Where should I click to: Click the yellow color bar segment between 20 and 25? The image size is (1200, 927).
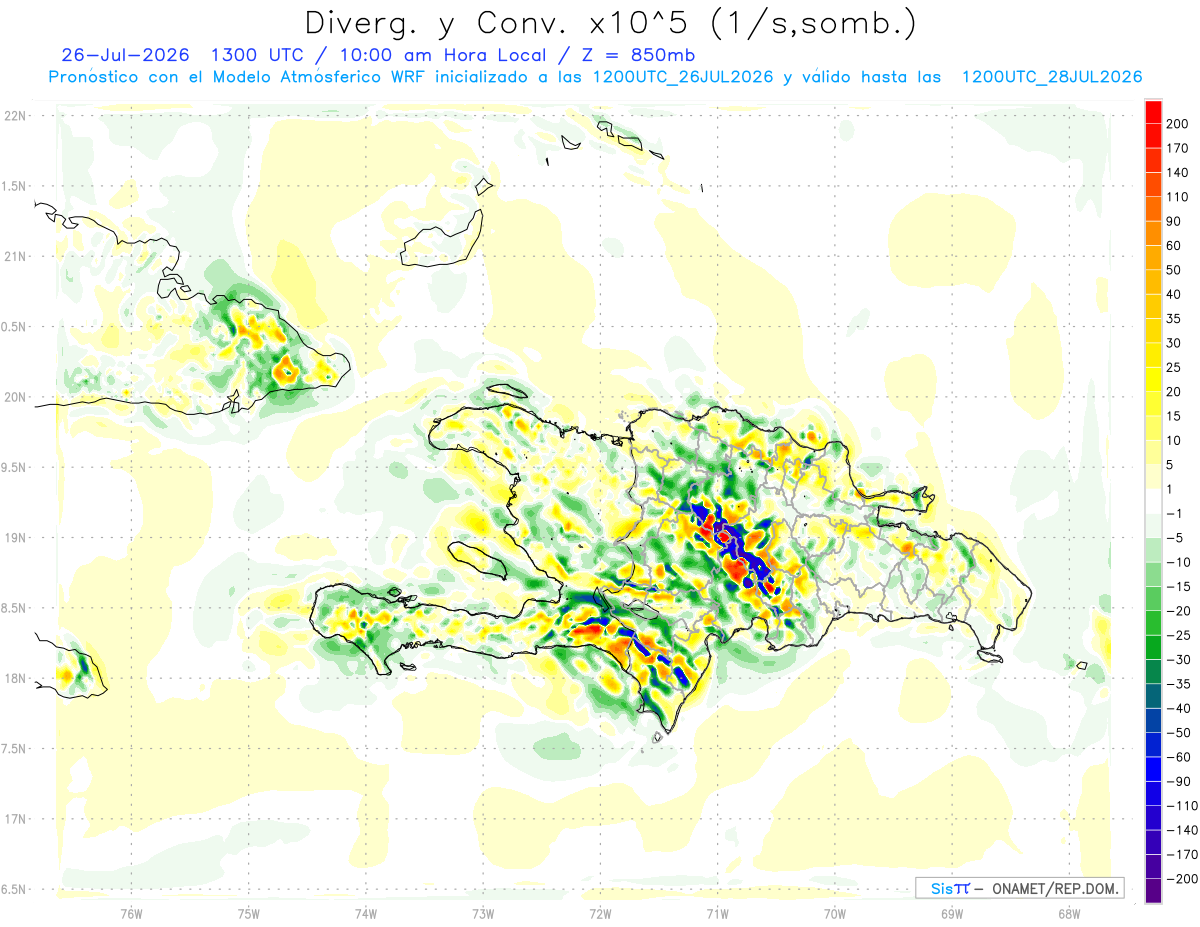(1153, 379)
